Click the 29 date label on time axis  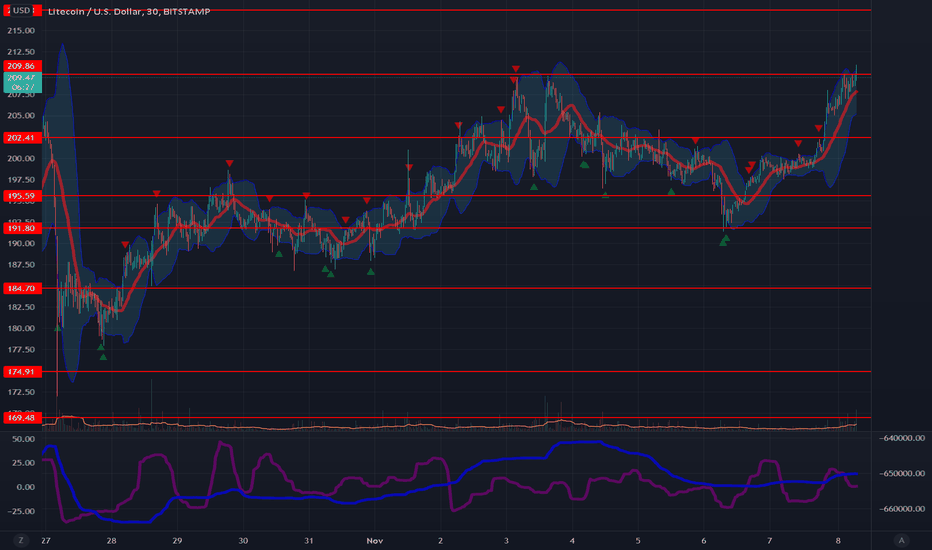pos(177,541)
